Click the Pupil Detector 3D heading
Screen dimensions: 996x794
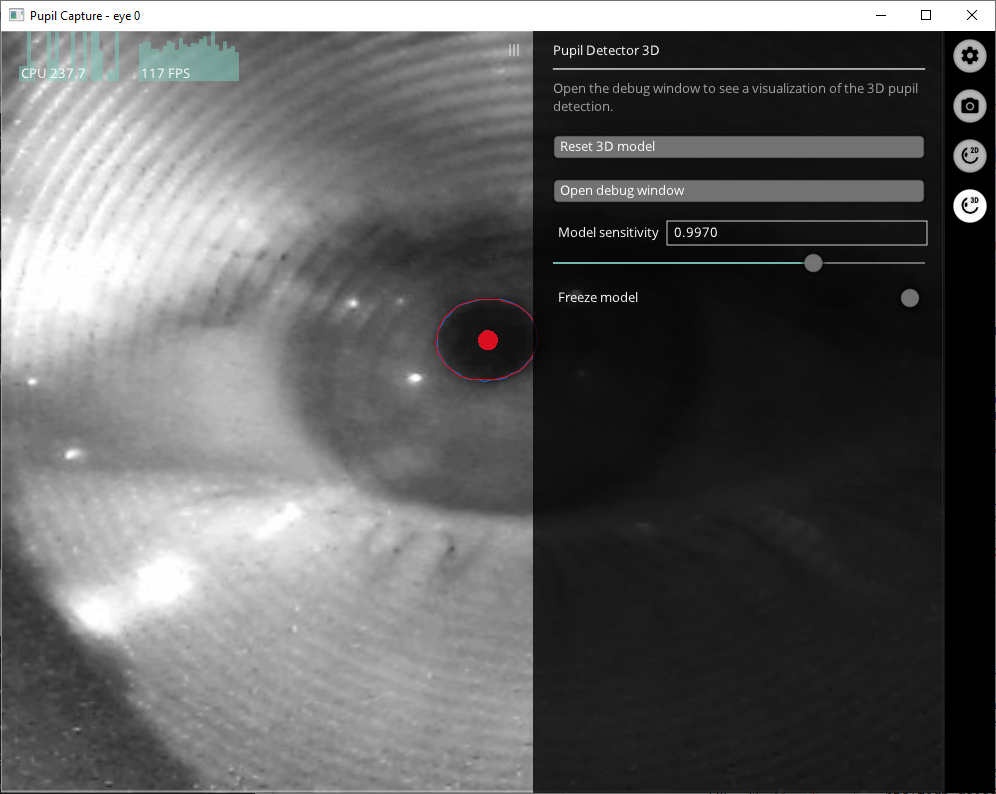pos(606,50)
